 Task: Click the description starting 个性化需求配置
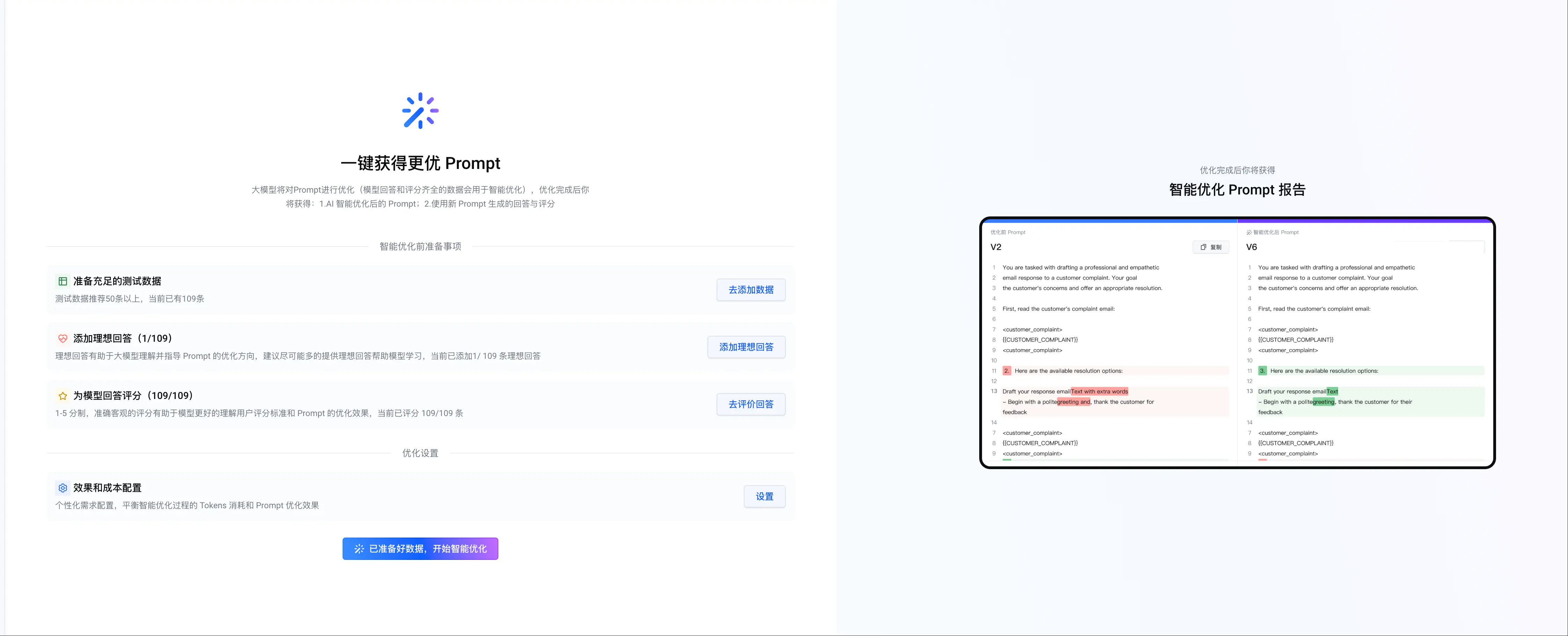187,505
